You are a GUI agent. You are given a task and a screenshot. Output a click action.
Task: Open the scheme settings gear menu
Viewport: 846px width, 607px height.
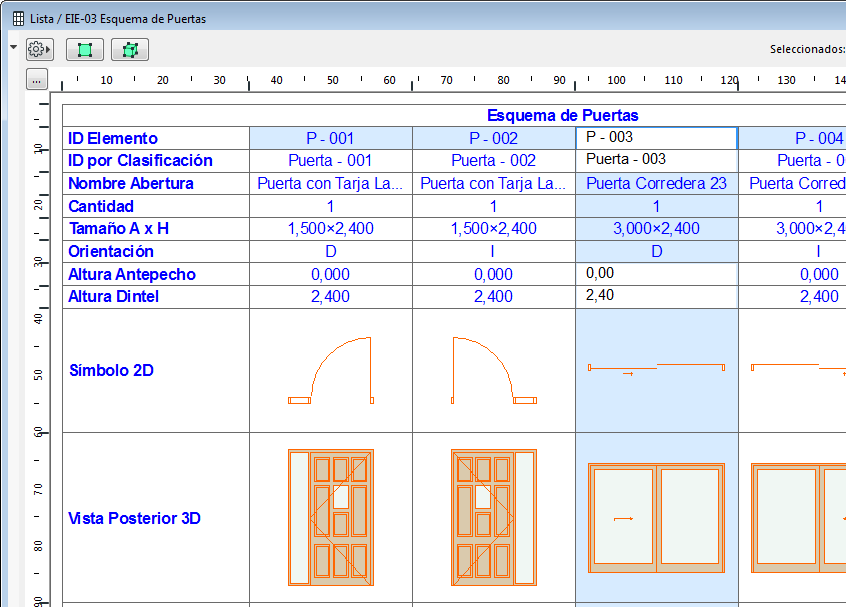[x=39, y=49]
